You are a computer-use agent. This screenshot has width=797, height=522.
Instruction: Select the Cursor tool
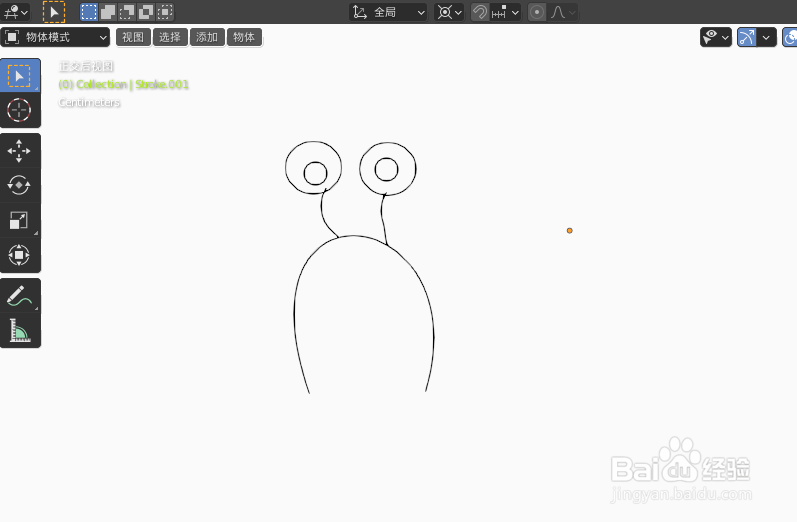pyautogui.click(x=19, y=110)
